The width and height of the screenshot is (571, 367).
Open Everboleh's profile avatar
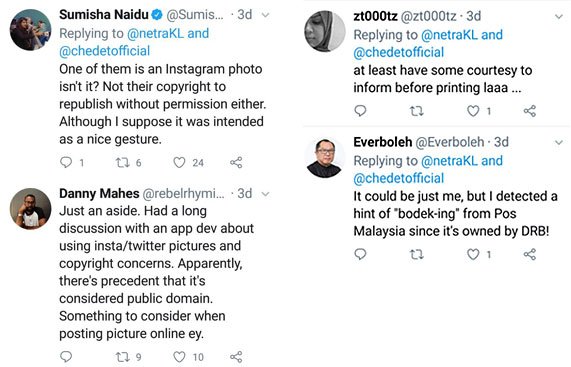[x=324, y=158]
